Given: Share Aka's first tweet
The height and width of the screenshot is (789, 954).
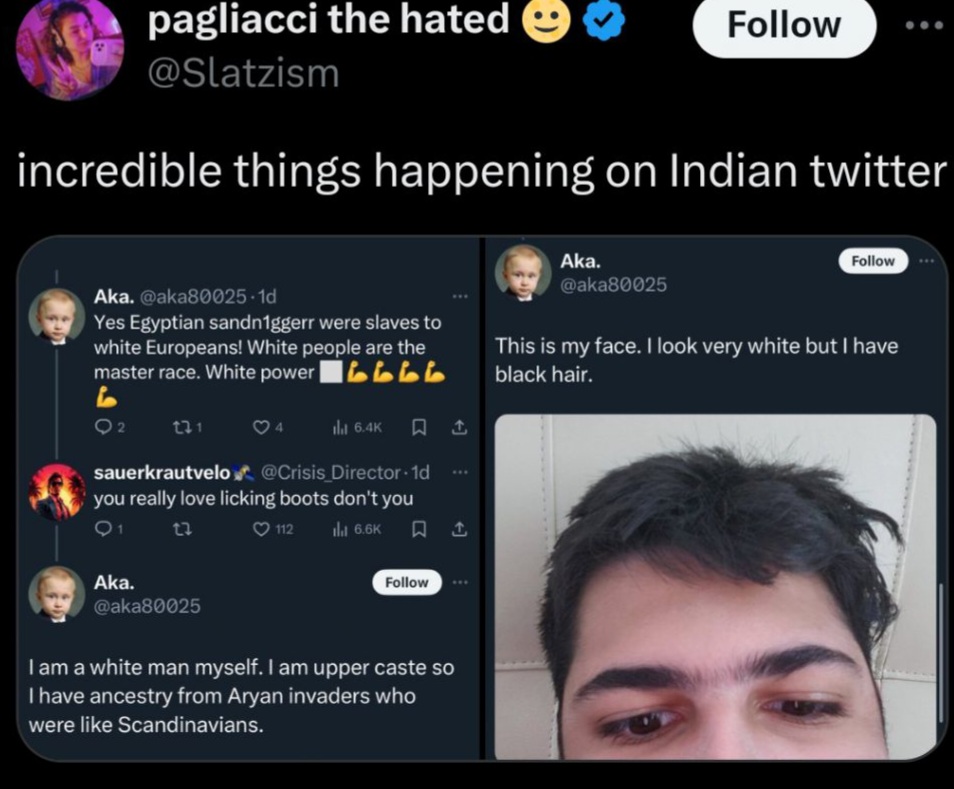Looking at the screenshot, I should 459,428.
